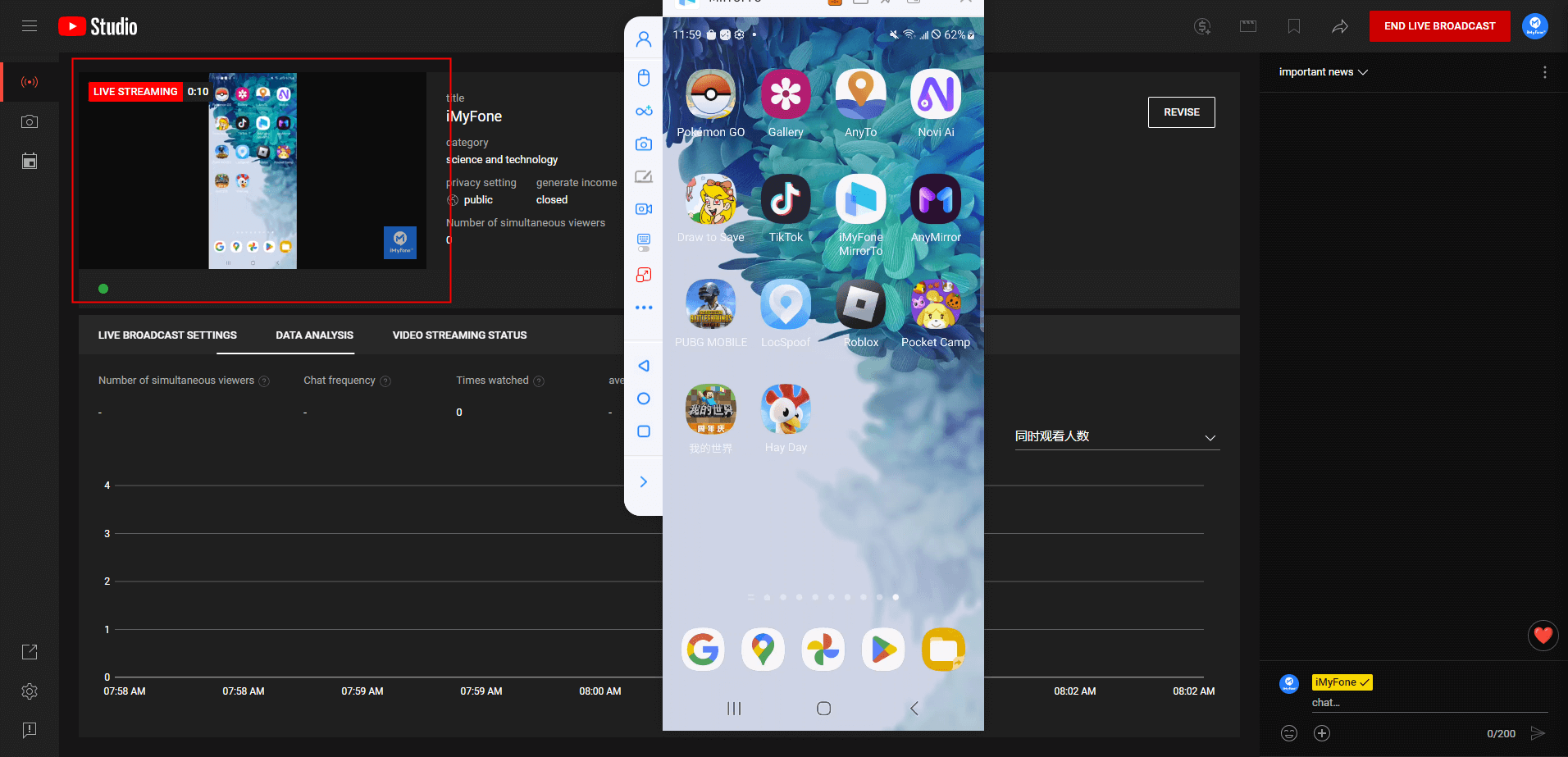The image size is (1568, 757).
Task: Click the MirrorTo gamepad infinity icon
Action: (x=644, y=111)
